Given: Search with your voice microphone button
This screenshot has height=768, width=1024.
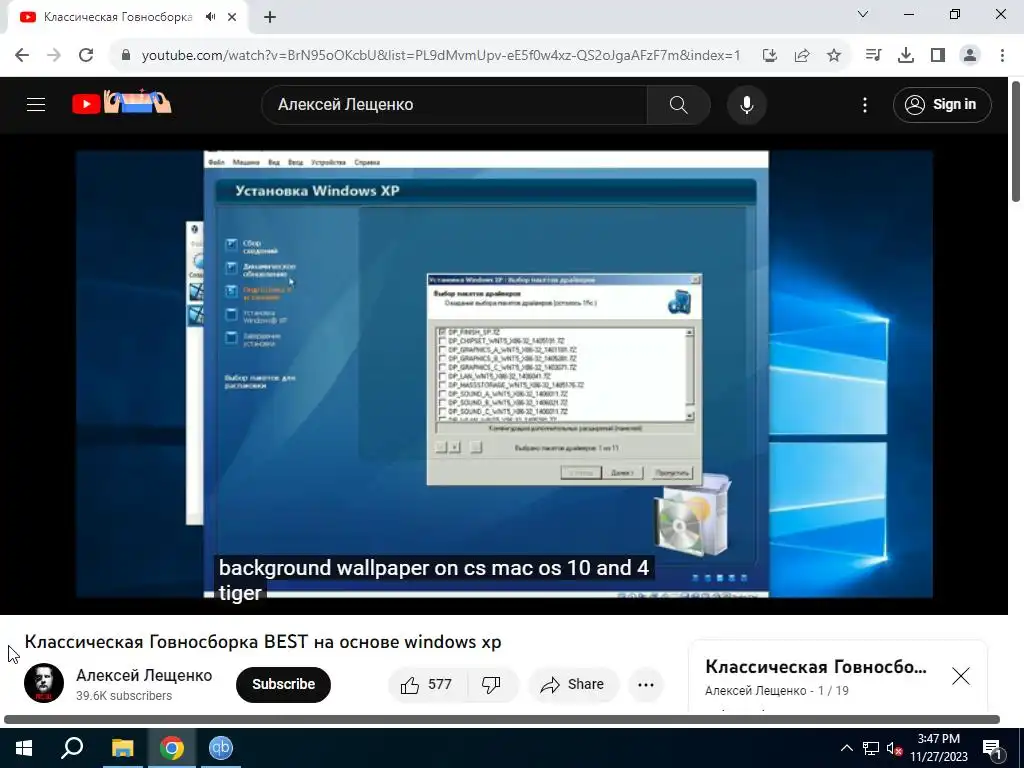Looking at the screenshot, I should tap(746, 104).
